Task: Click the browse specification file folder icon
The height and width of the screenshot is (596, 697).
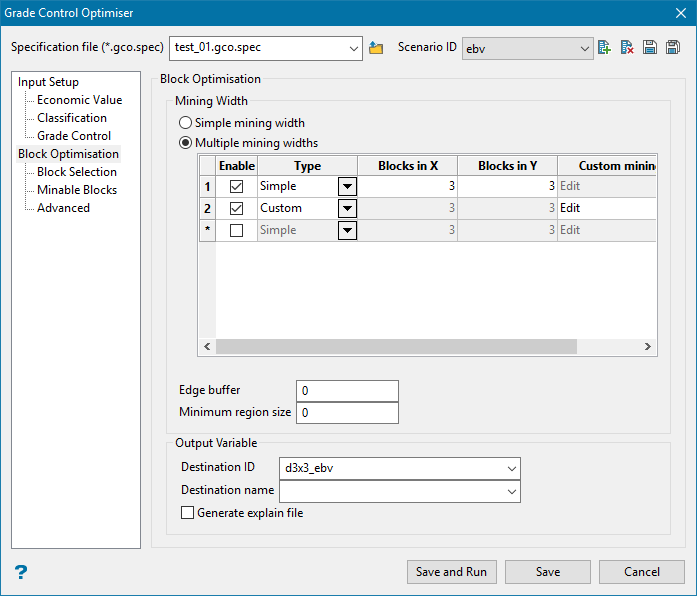Action: click(376, 48)
